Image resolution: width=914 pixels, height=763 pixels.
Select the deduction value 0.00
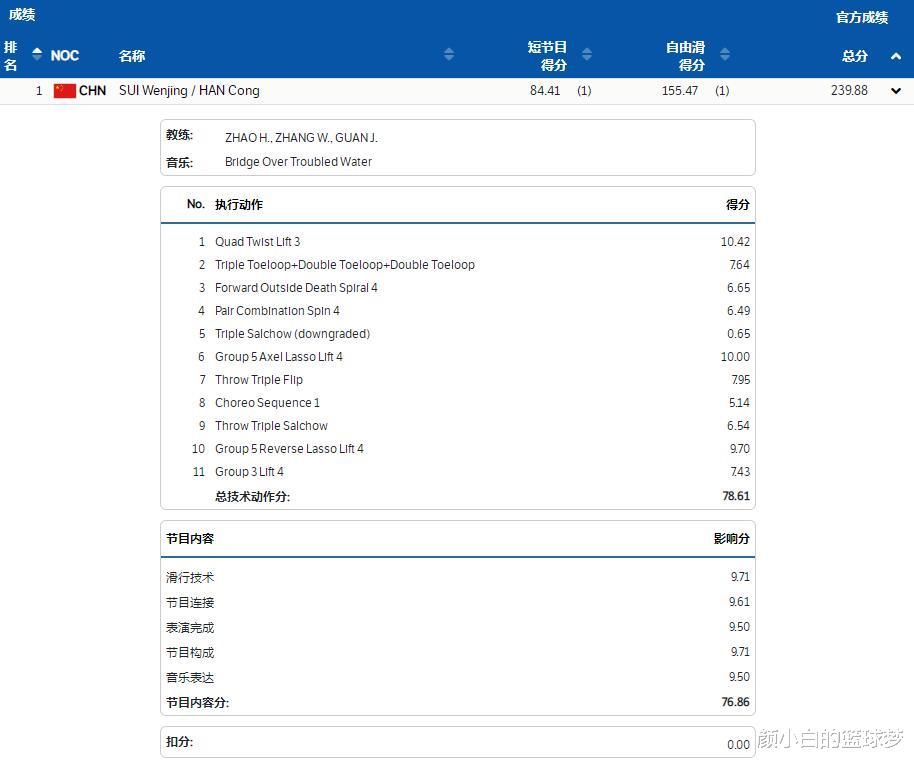point(739,744)
